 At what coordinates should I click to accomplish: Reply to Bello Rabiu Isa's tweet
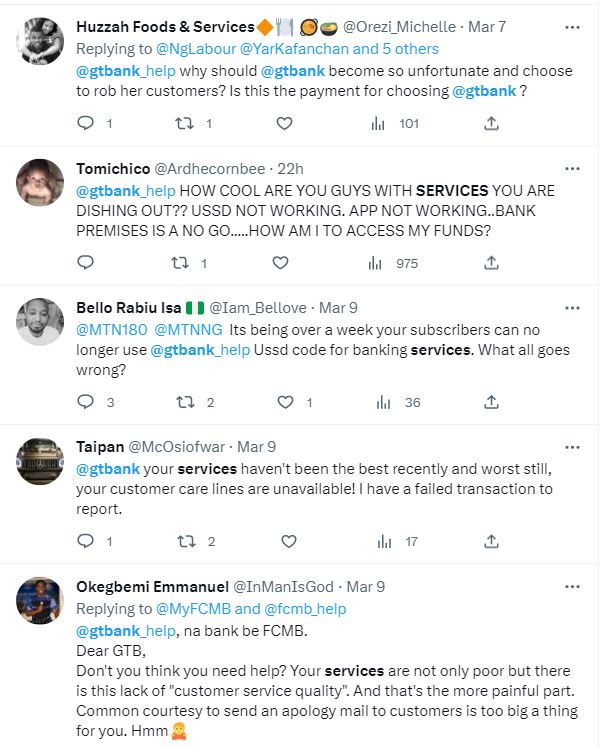[x=85, y=402]
